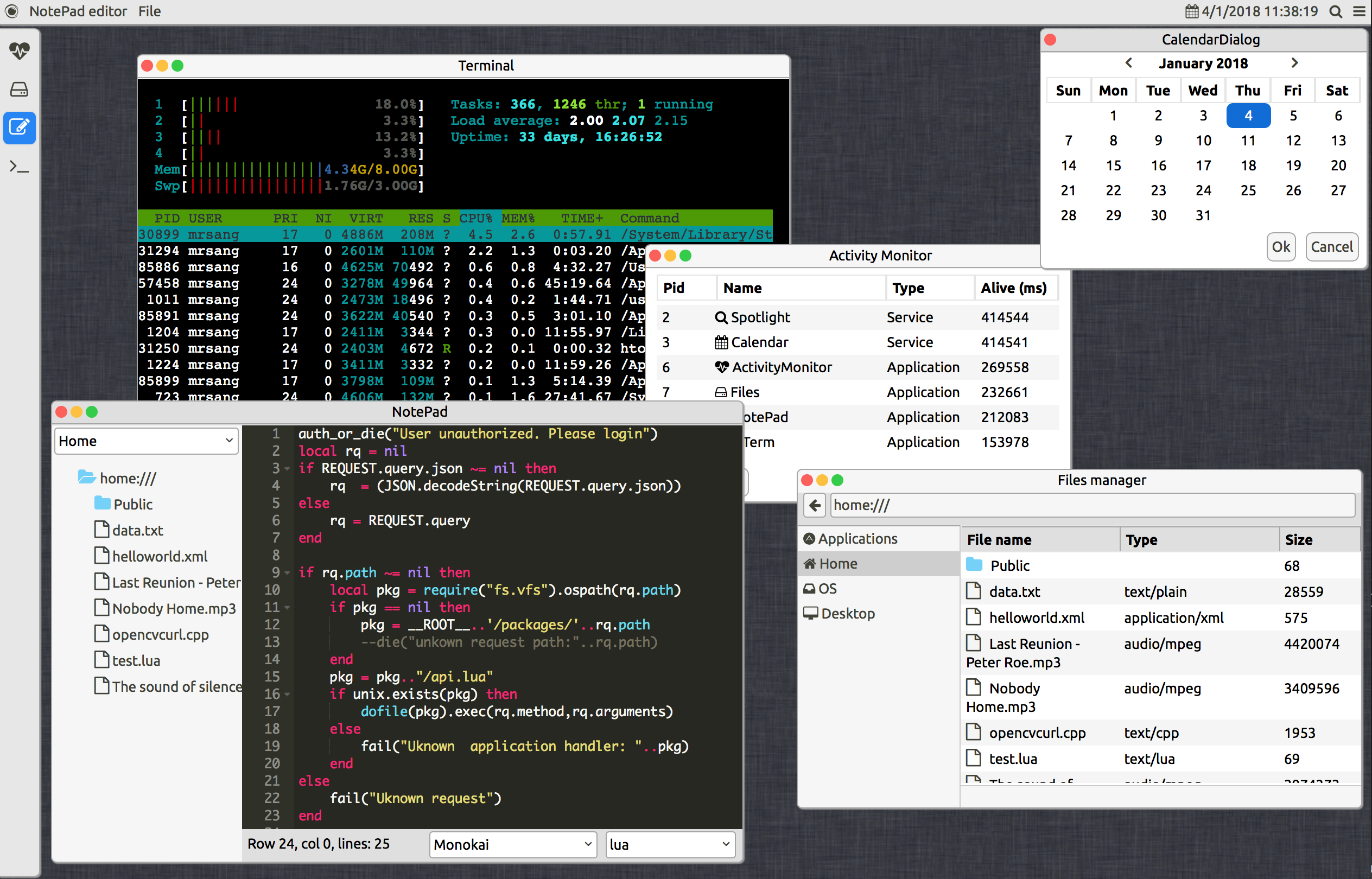Select Desktop in Files manager sidebar
1372x879 pixels.
pos(879,614)
